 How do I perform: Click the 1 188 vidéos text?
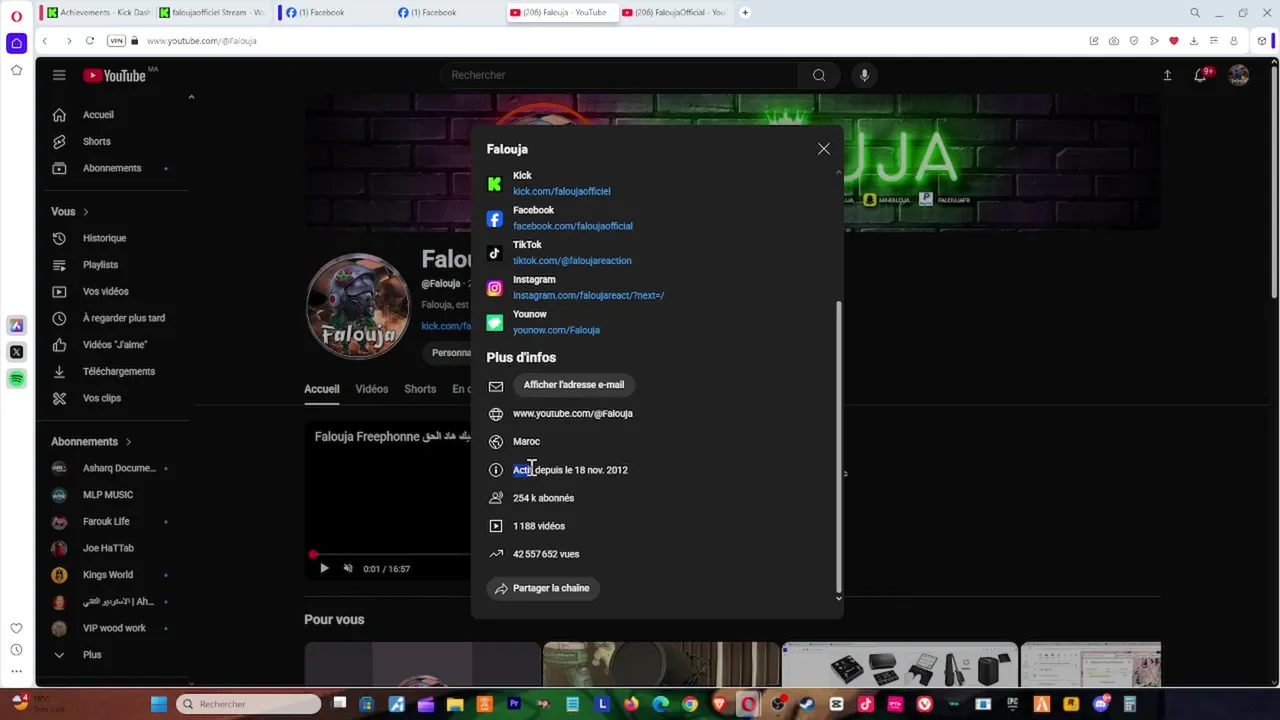click(x=539, y=526)
